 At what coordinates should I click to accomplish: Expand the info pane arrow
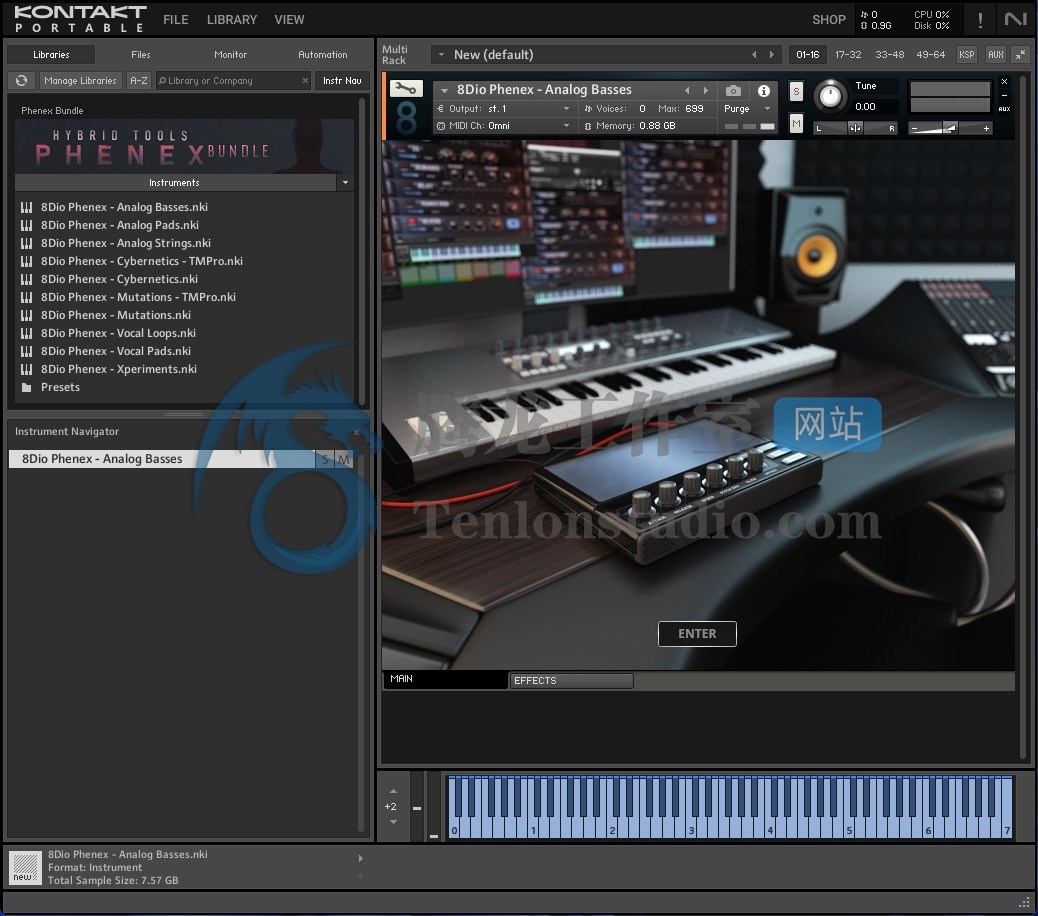click(x=361, y=858)
